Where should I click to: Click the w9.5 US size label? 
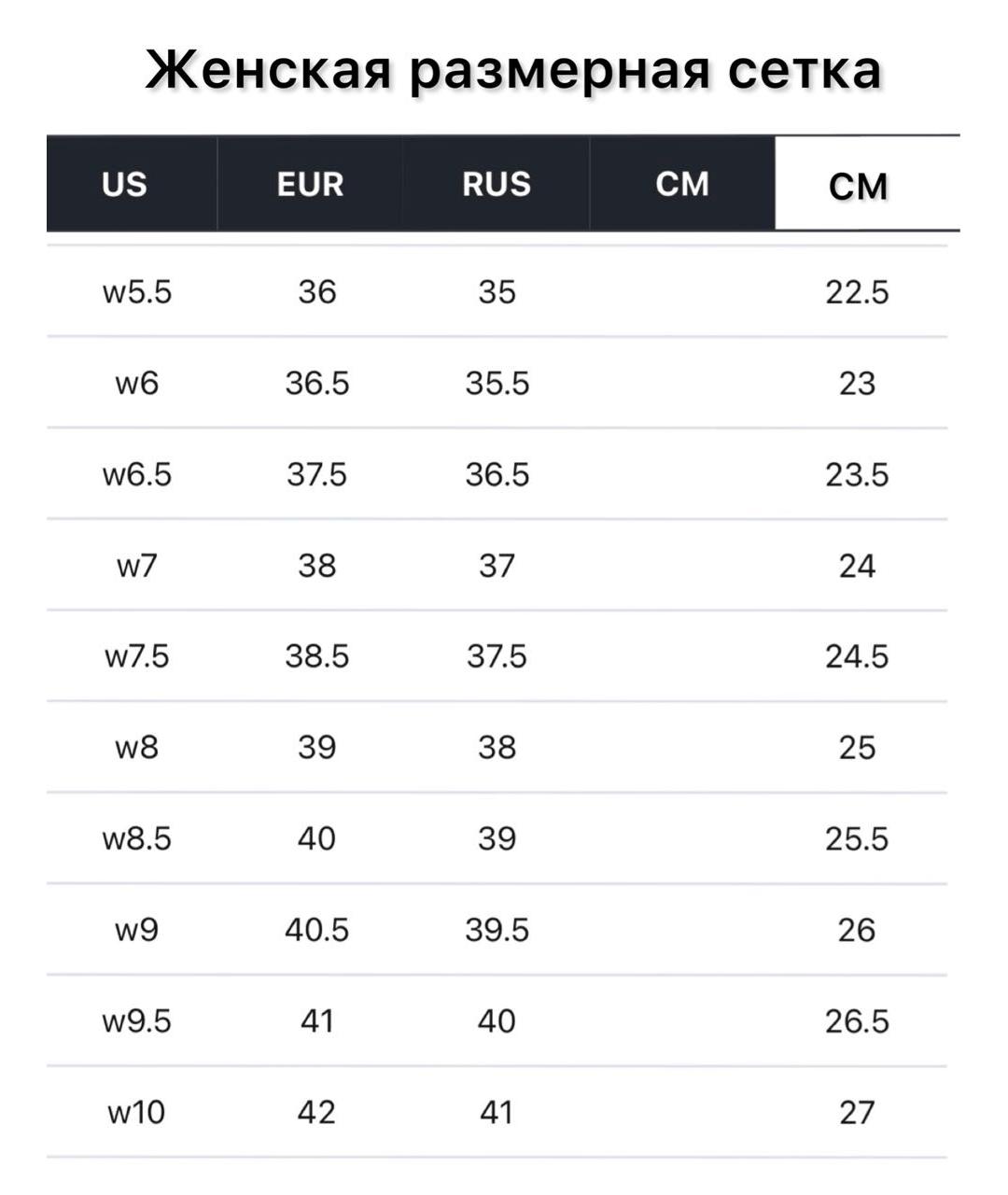pos(137,1020)
